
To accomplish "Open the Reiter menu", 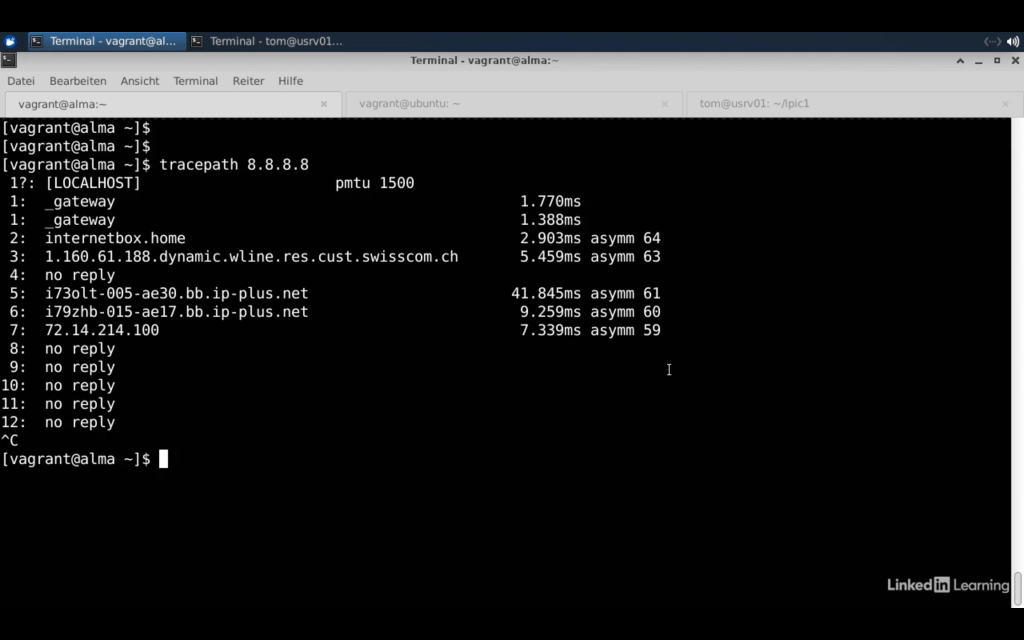I will point(248,81).
